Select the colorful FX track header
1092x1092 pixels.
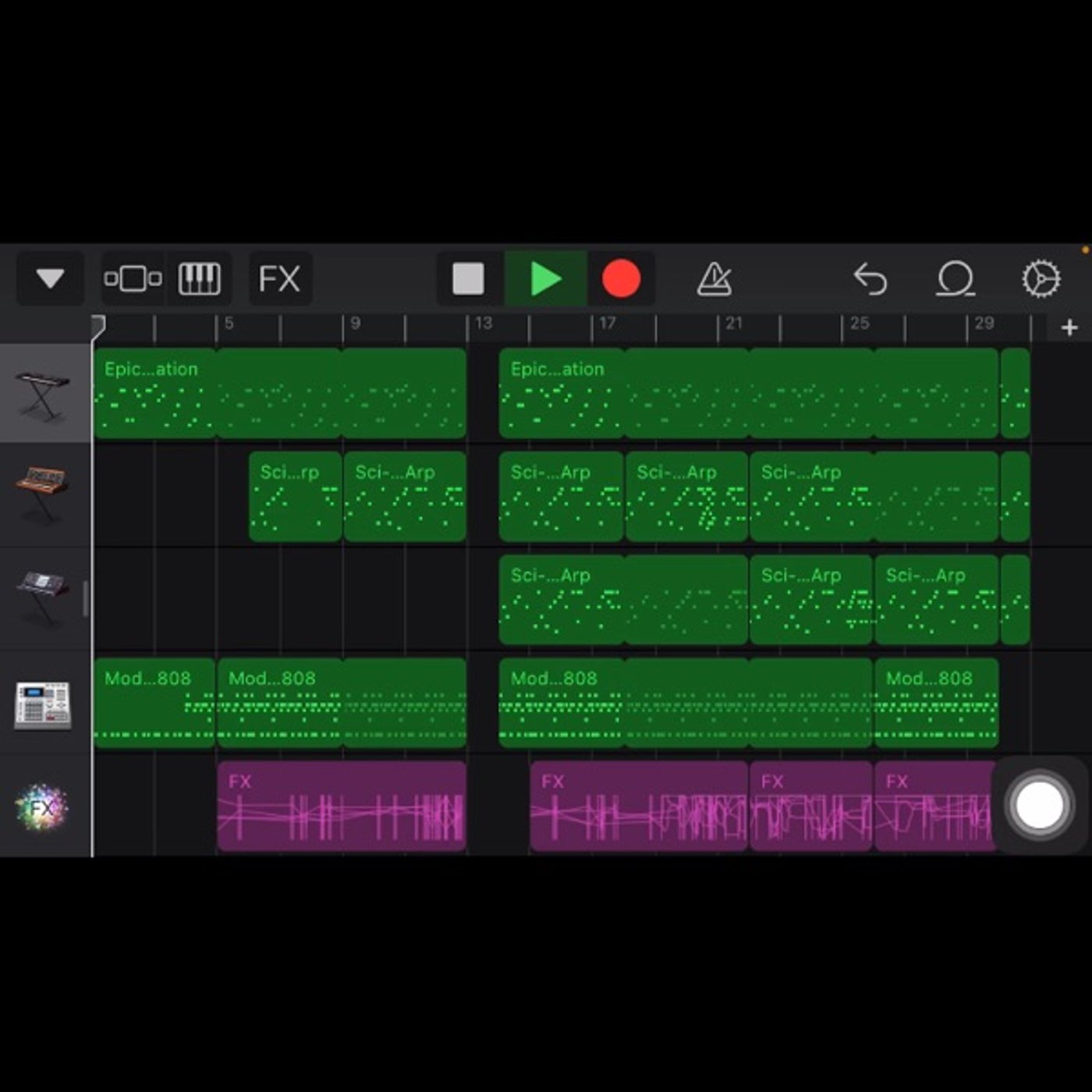point(44,806)
